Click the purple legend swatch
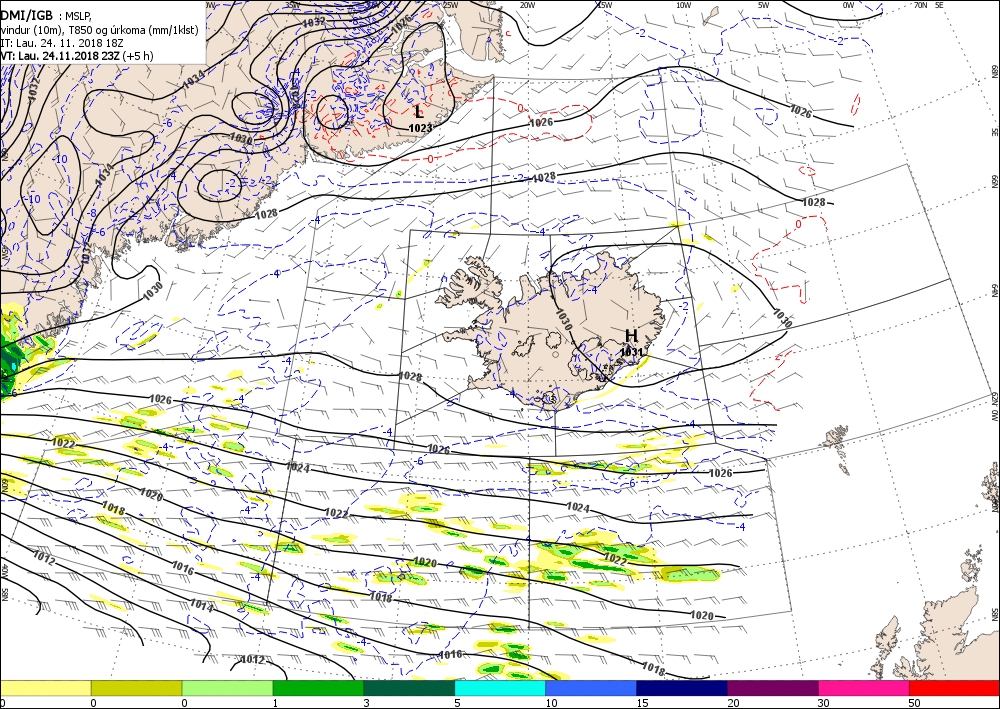The image size is (1000, 709). point(772,688)
